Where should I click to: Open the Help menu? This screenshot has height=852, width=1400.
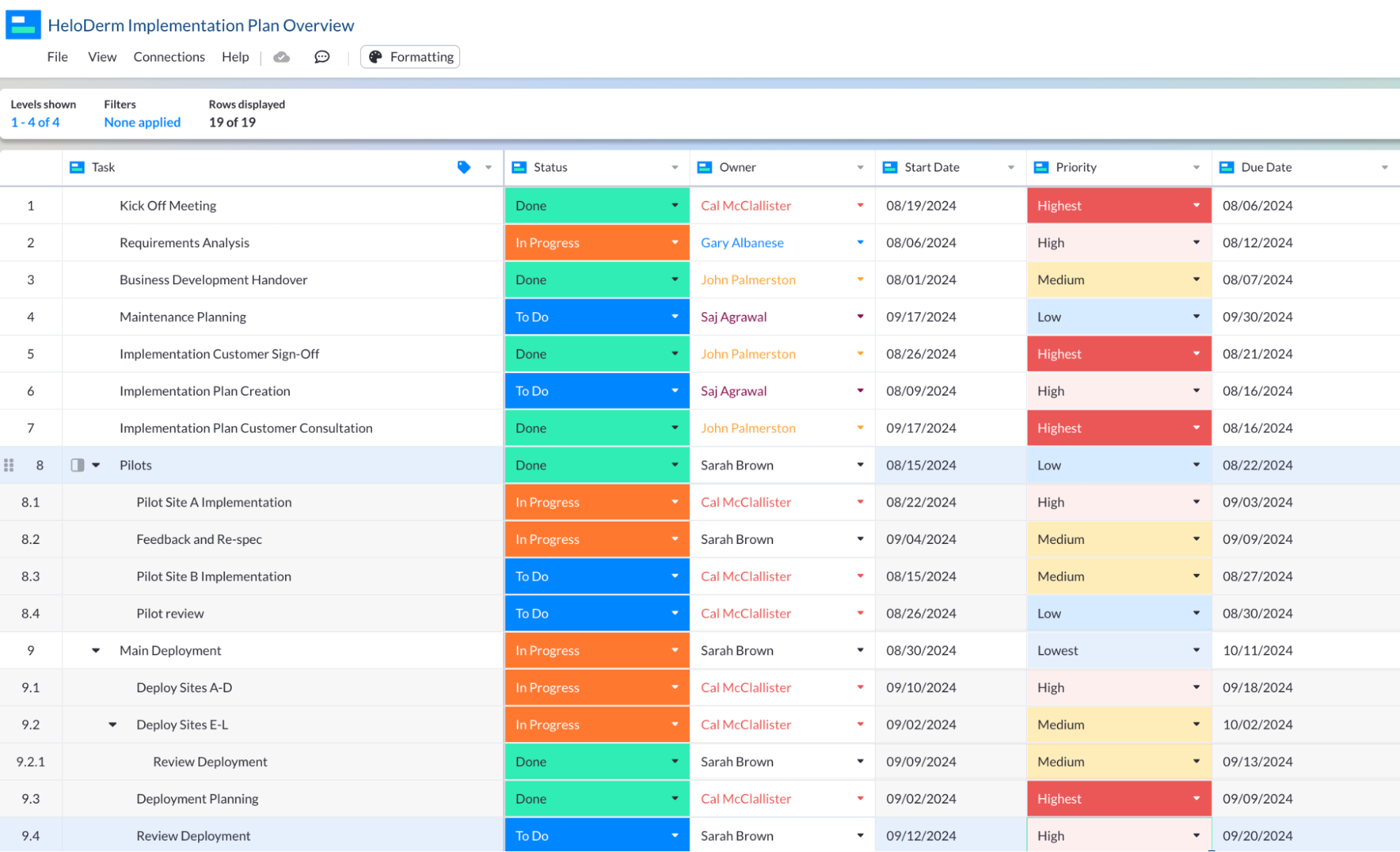(235, 57)
